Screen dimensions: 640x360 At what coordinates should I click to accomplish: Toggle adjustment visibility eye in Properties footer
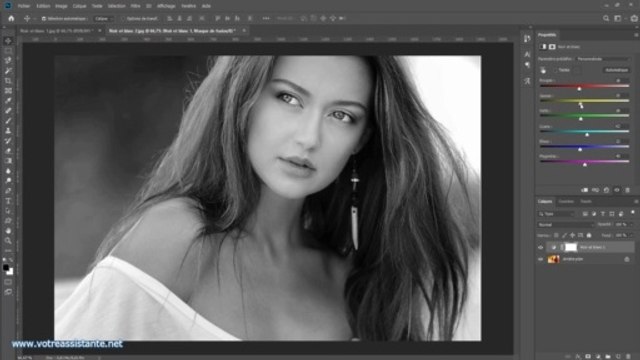617,190
